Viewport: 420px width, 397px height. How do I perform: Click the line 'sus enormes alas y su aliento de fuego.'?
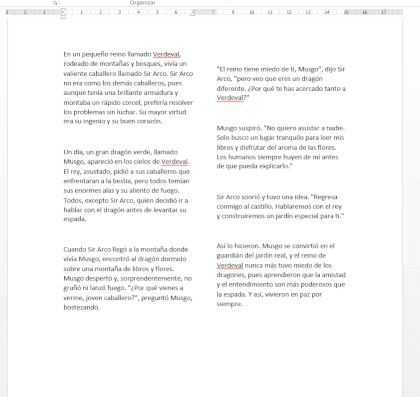pos(121,190)
